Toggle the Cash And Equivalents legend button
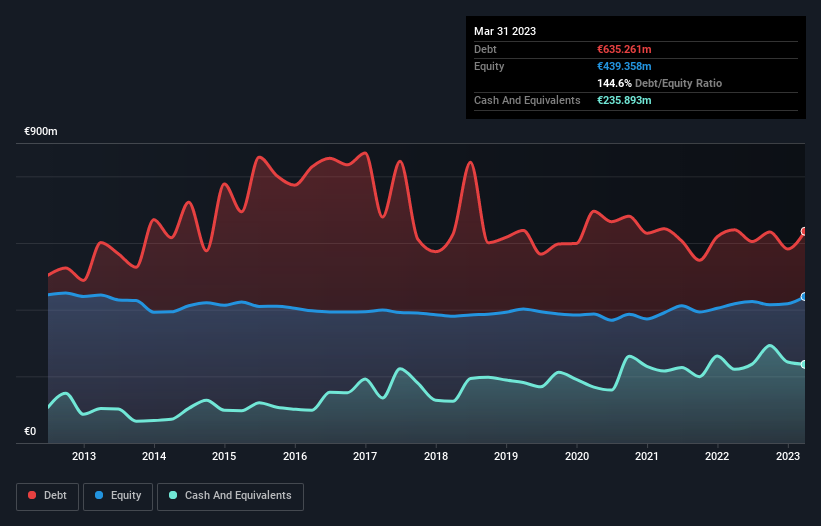821x526 pixels. pyautogui.click(x=230, y=496)
